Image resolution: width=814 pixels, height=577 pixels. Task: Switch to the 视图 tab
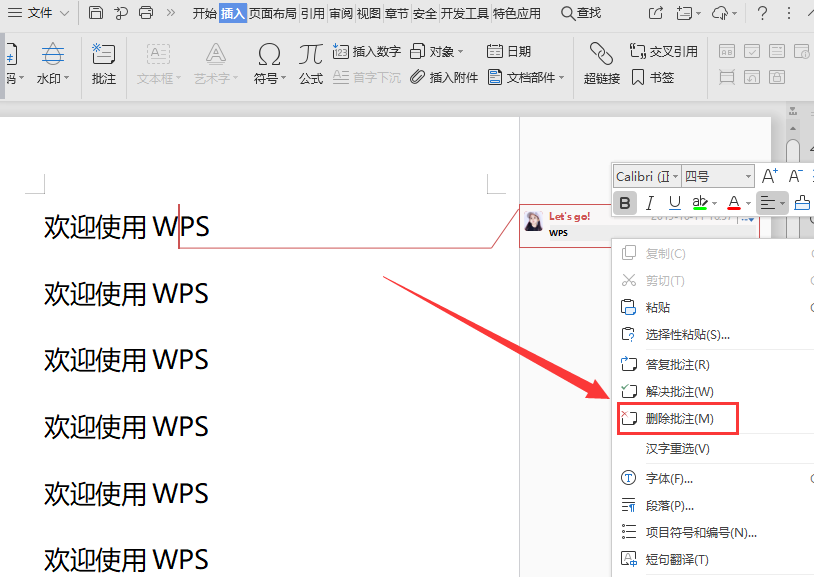[x=369, y=13]
